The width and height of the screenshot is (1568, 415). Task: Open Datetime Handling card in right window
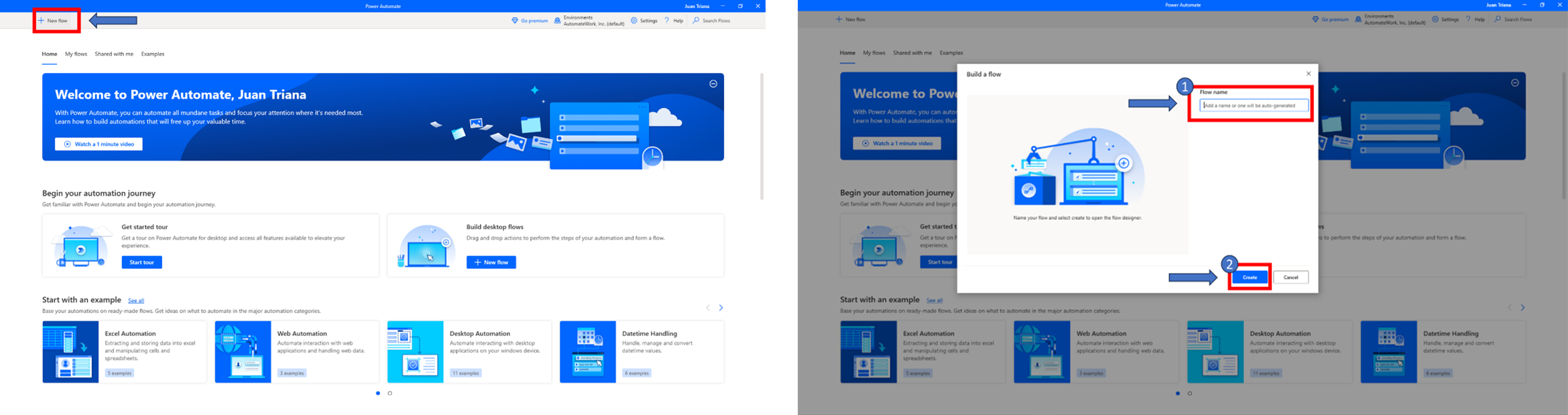coord(1443,352)
